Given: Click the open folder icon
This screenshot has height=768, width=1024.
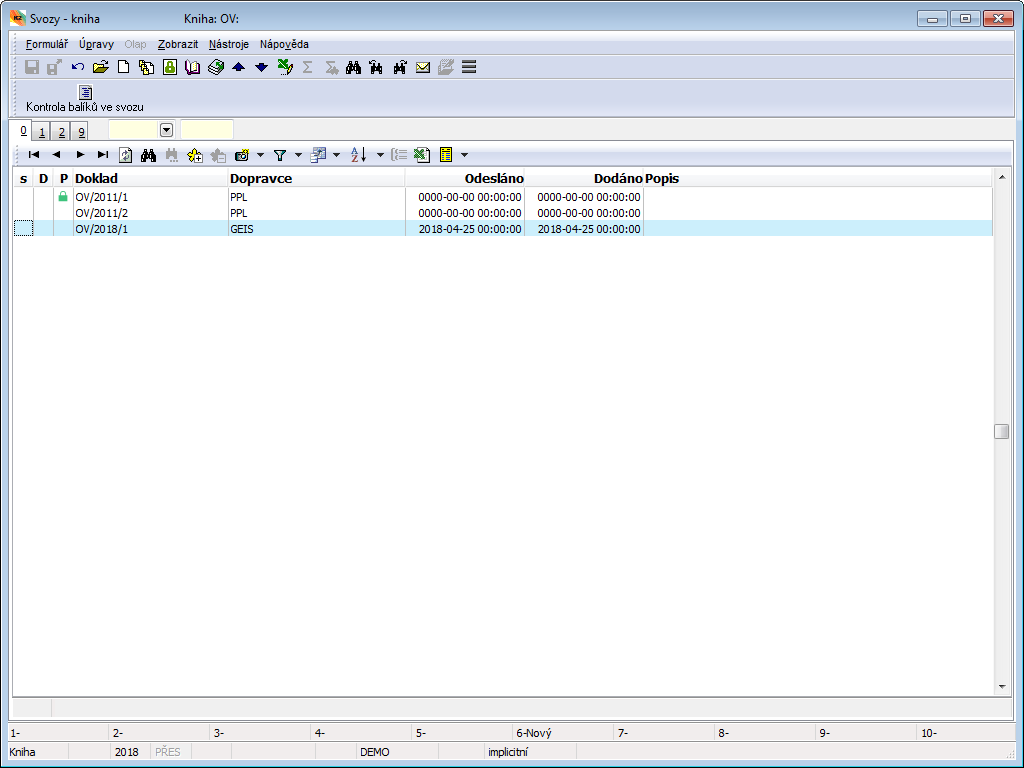Looking at the screenshot, I should point(100,67).
